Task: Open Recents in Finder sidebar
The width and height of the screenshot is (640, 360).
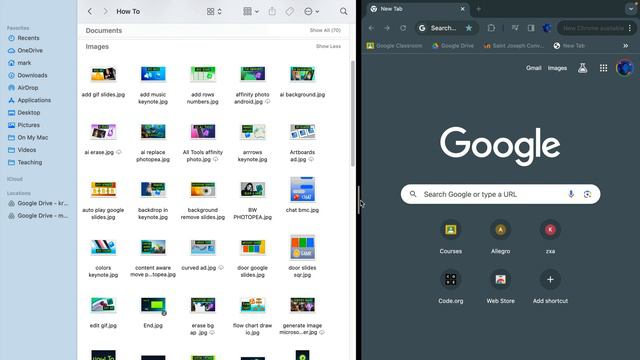Action: click(x=24, y=38)
